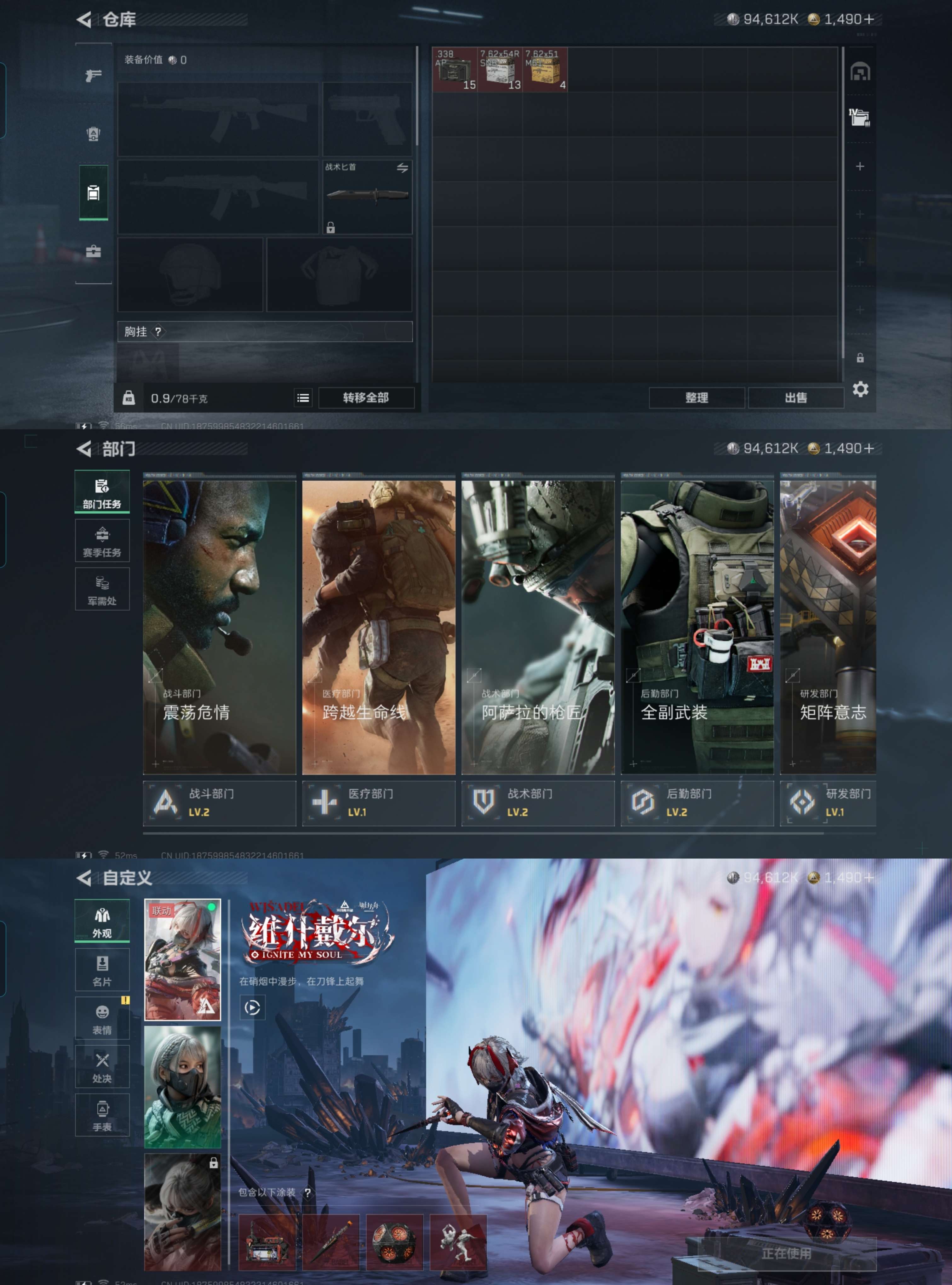
Task: Open the 处决 execution customization icon
Action: pos(102,1067)
